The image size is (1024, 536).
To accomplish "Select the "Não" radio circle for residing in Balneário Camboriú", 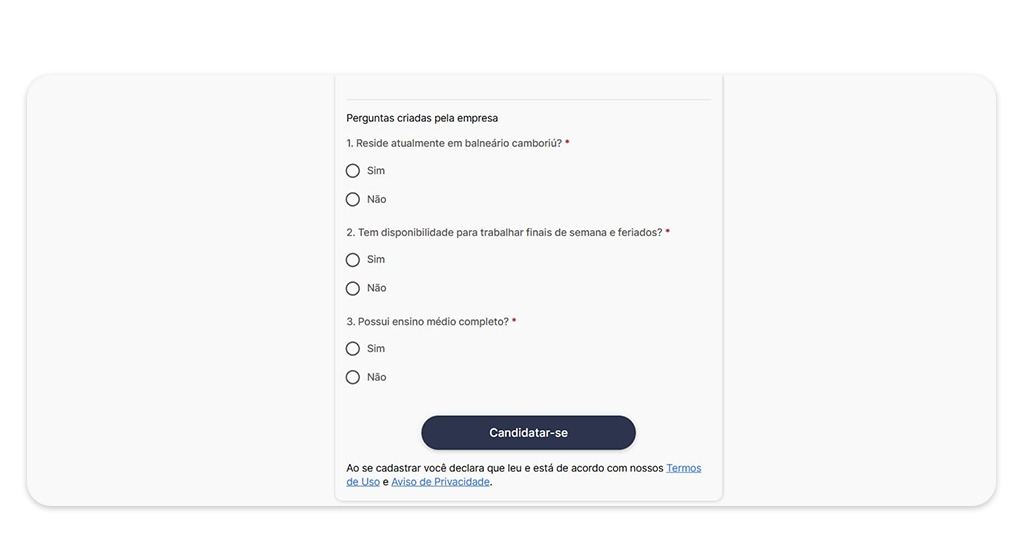I will tap(353, 199).
